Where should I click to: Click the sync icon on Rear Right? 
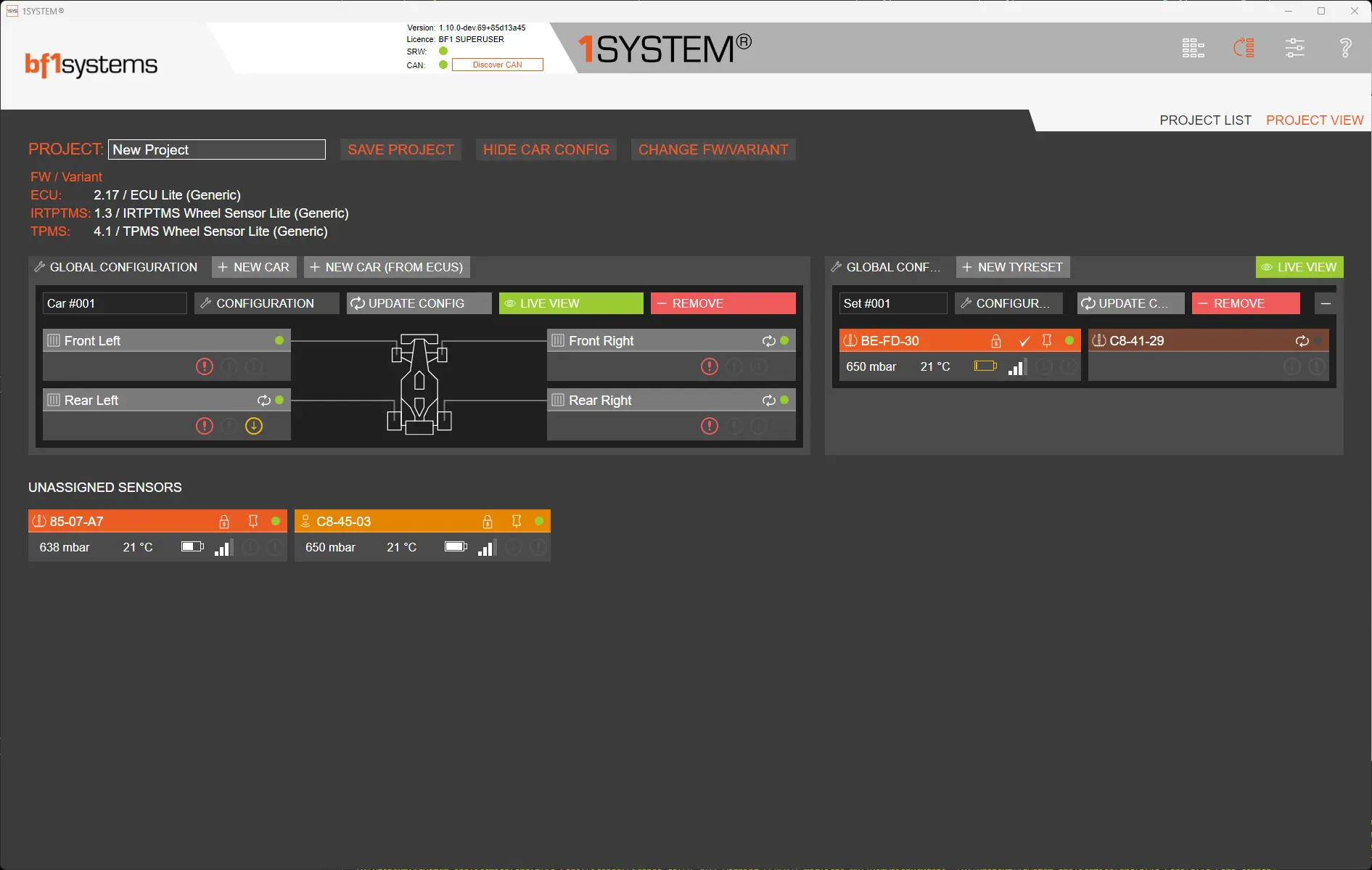click(768, 401)
